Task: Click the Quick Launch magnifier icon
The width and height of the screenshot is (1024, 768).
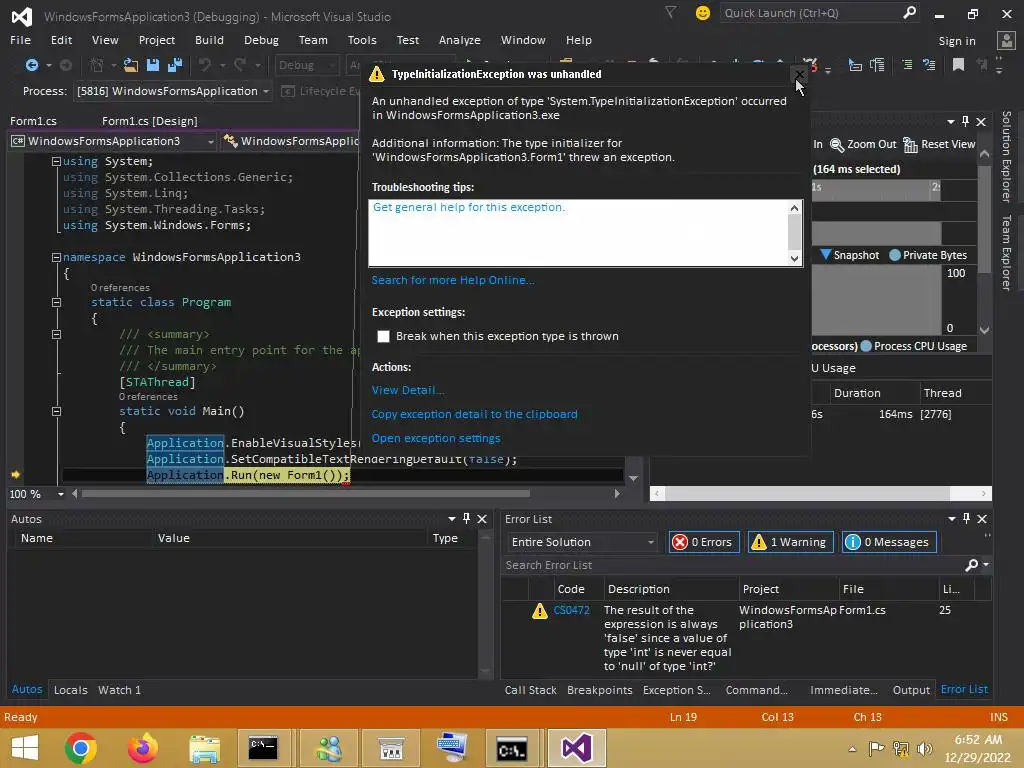Action: pos(909,12)
